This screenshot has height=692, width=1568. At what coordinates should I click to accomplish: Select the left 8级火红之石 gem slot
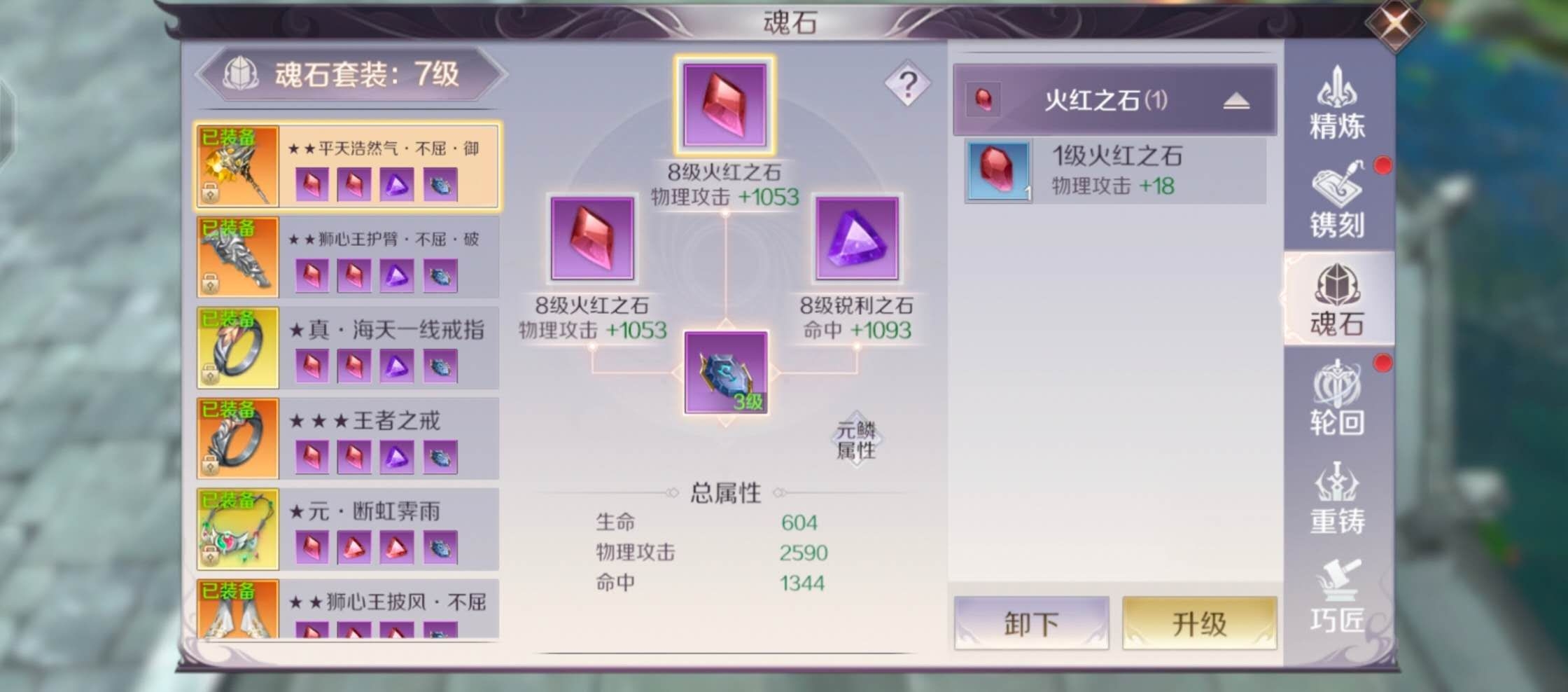tap(592, 238)
